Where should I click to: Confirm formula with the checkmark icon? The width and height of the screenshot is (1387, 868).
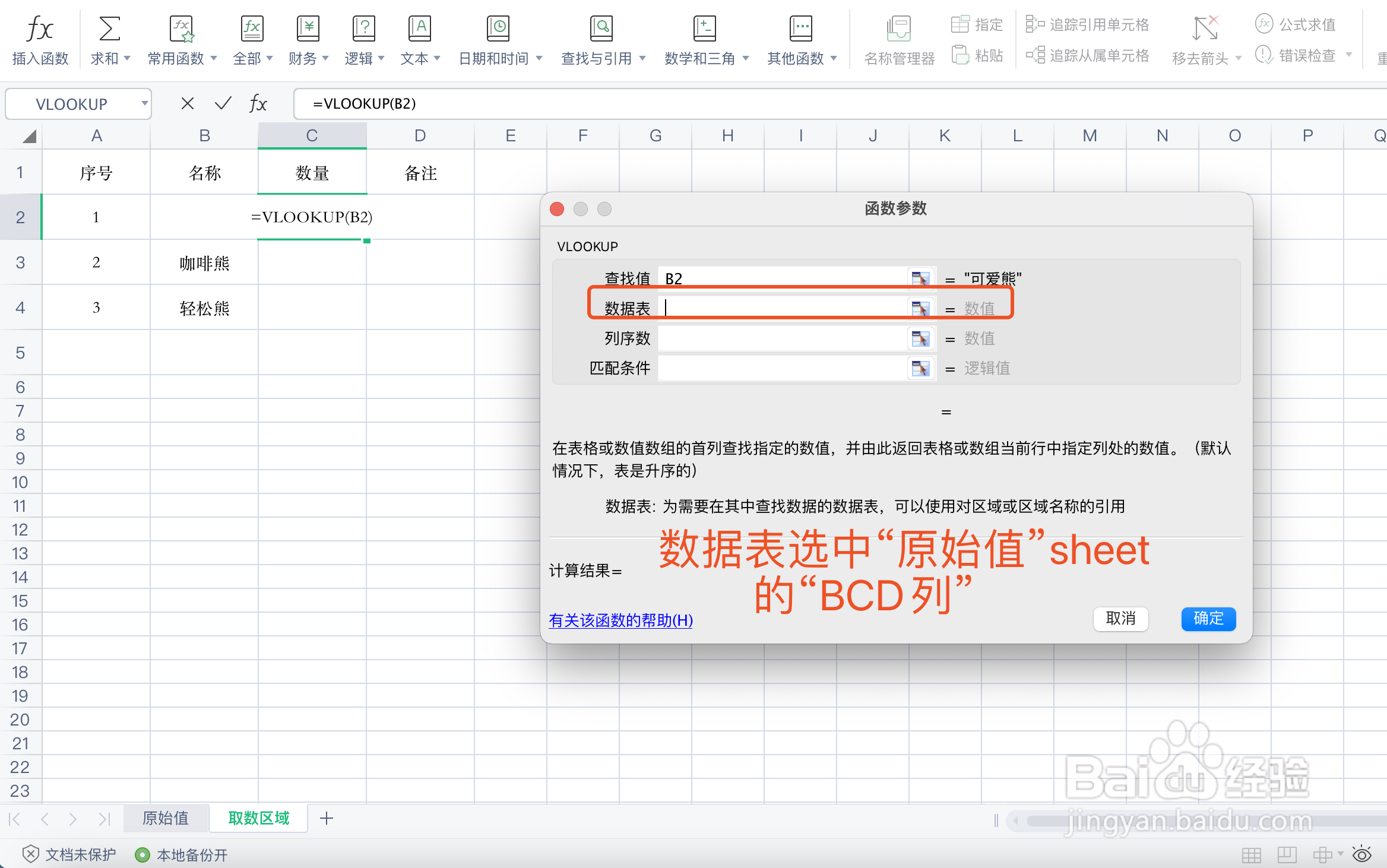coord(223,104)
